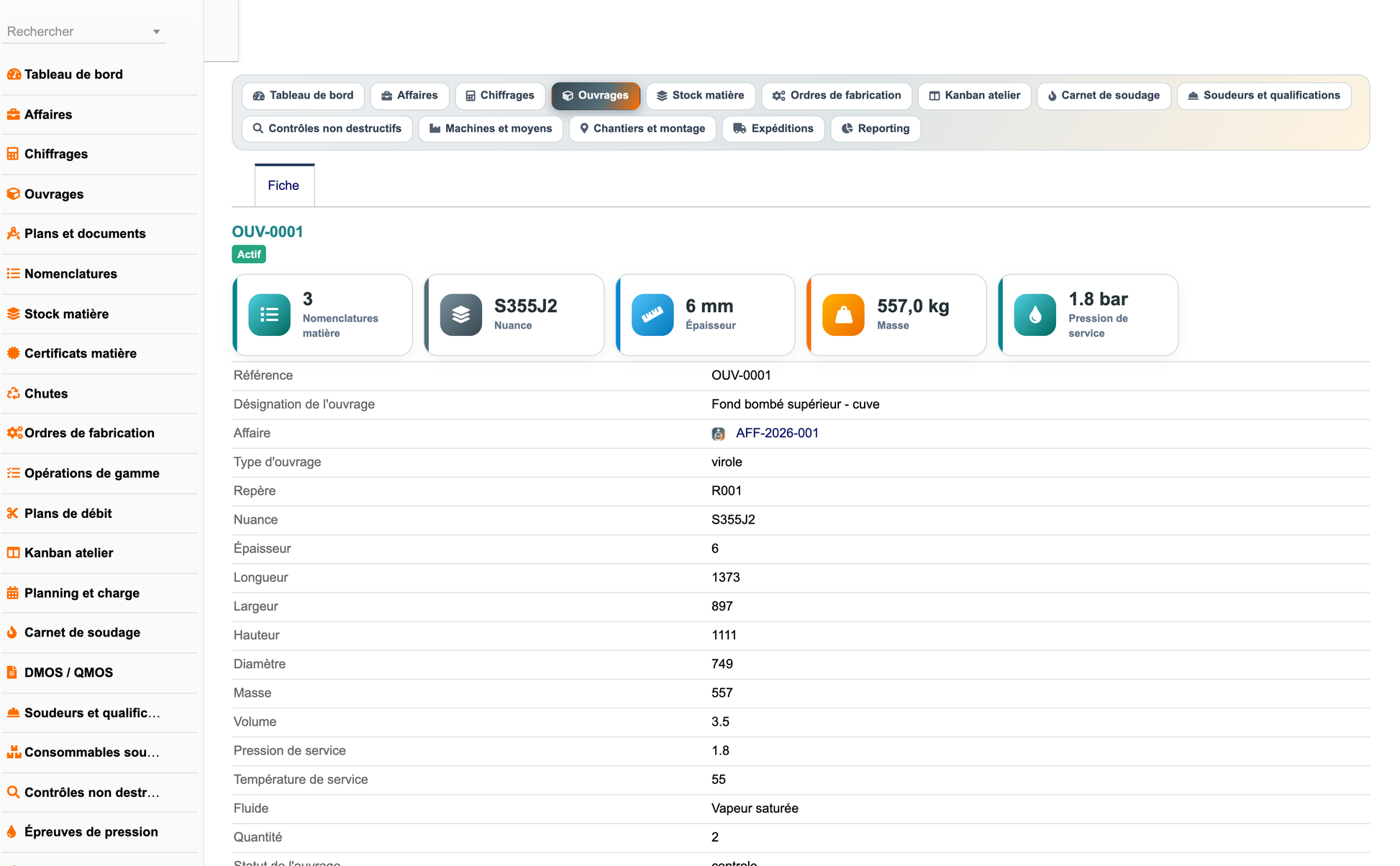Click the 'R001' repère value

[x=727, y=491]
